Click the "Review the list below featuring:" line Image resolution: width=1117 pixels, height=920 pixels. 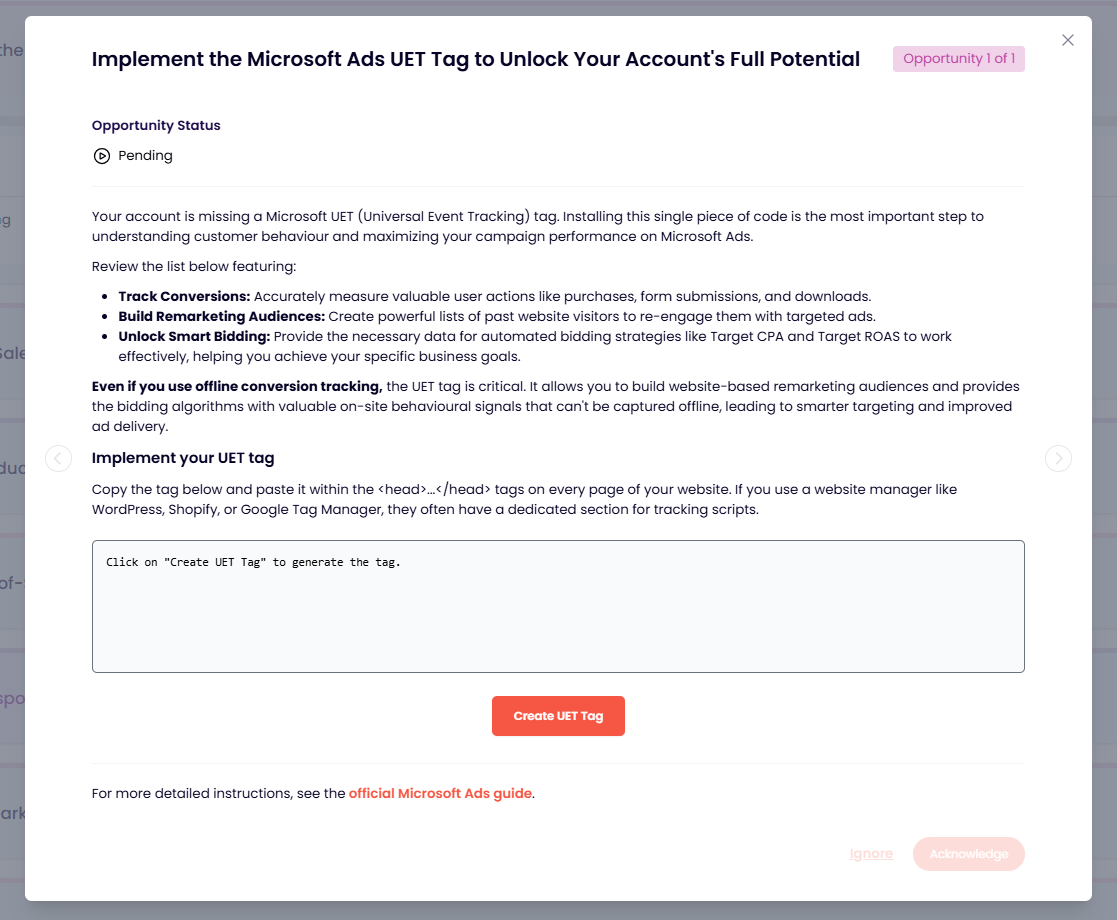point(194,267)
